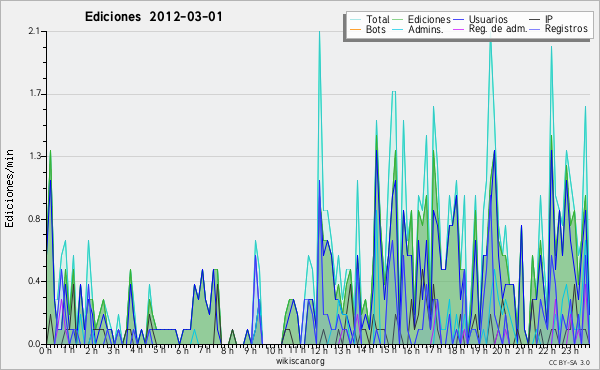Image resolution: width=600 pixels, height=370 pixels.
Task: Click the x-axis label '9 h'
Action: coord(250,350)
